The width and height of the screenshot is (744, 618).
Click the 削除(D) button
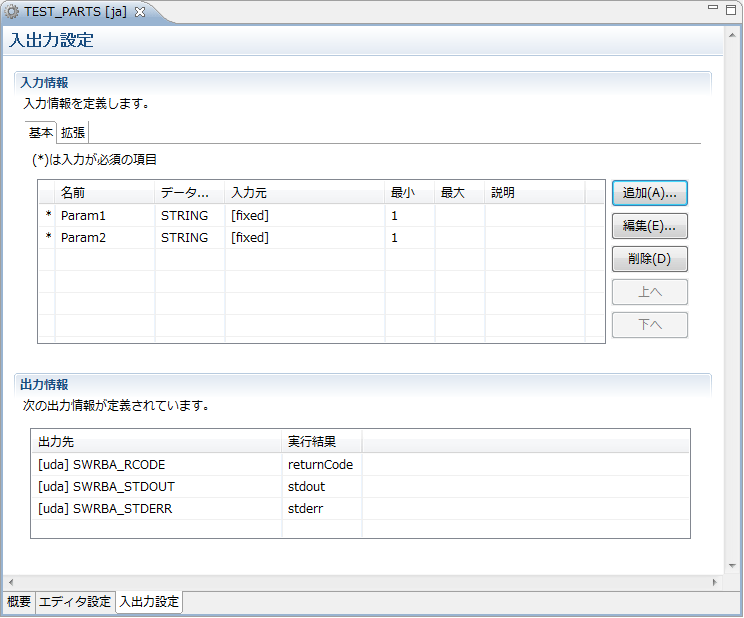pyautogui.click(x=650, y=259)
